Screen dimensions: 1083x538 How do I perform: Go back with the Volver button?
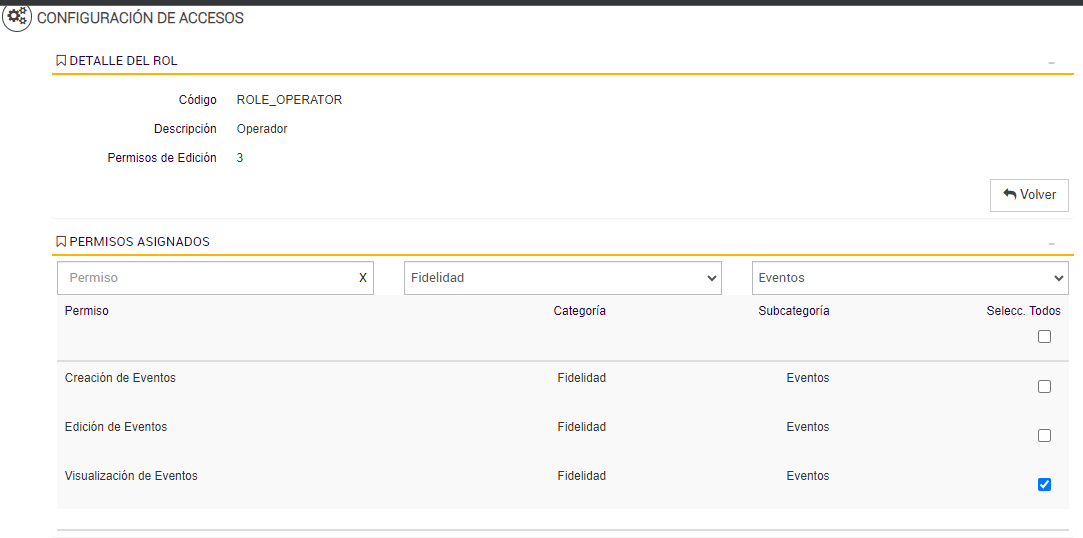point(1029,195)
